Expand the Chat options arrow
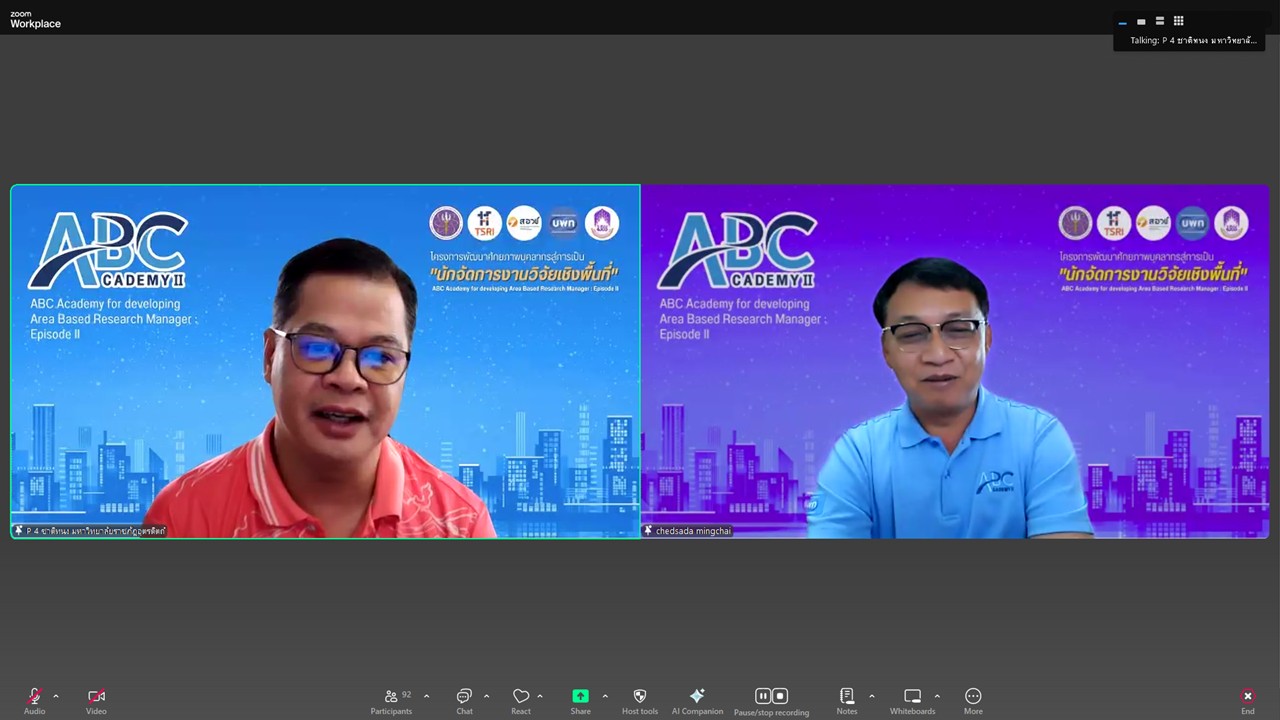Viewport: 1280px width, 720px height. point(486,696)
